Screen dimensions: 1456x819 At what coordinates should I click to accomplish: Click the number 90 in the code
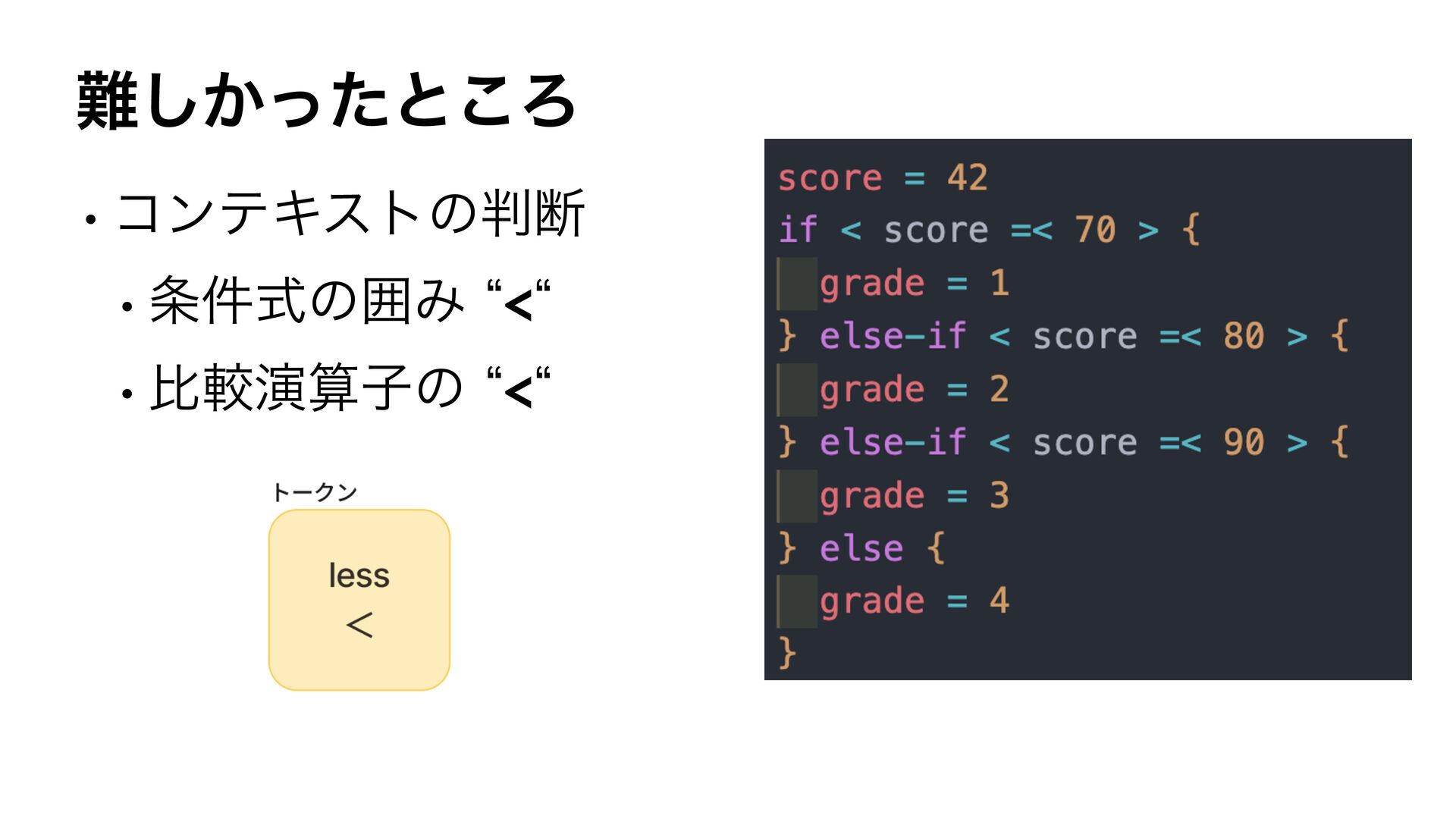(x=1244, y=441)
